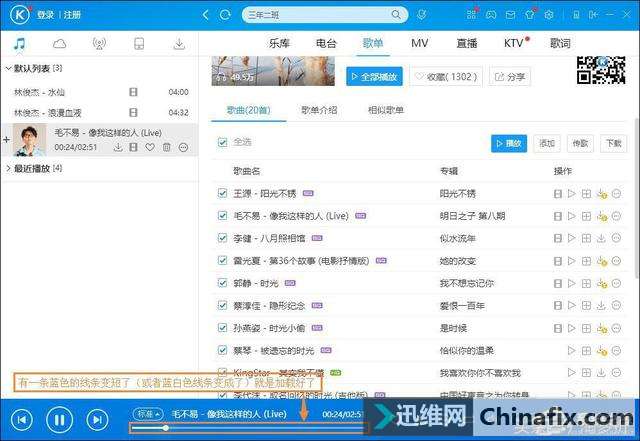This screenshot has height=441, width=640.
Task: Go back with the left arrow
Action: tap(206, 15)
